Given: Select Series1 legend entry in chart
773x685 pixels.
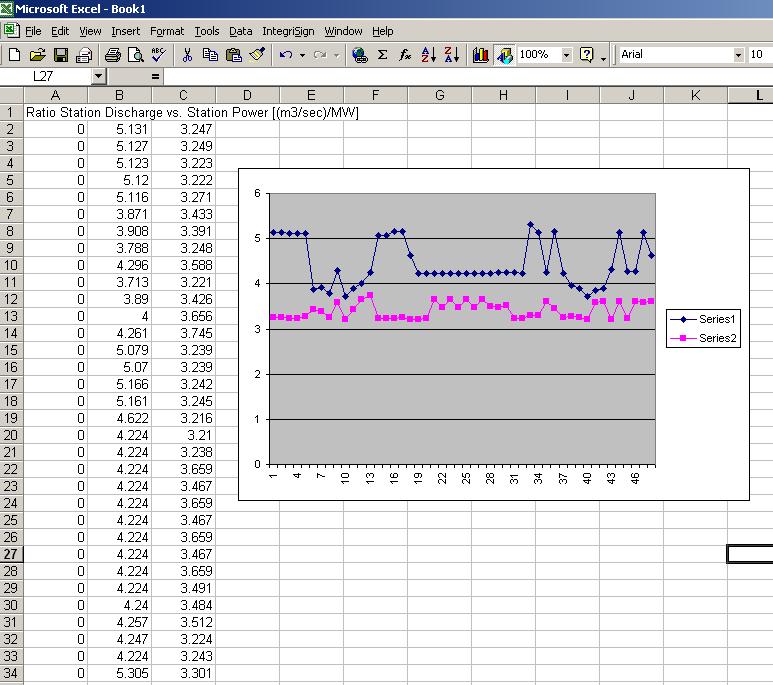Looking at the screenshot, I should [x=703, y=319].
